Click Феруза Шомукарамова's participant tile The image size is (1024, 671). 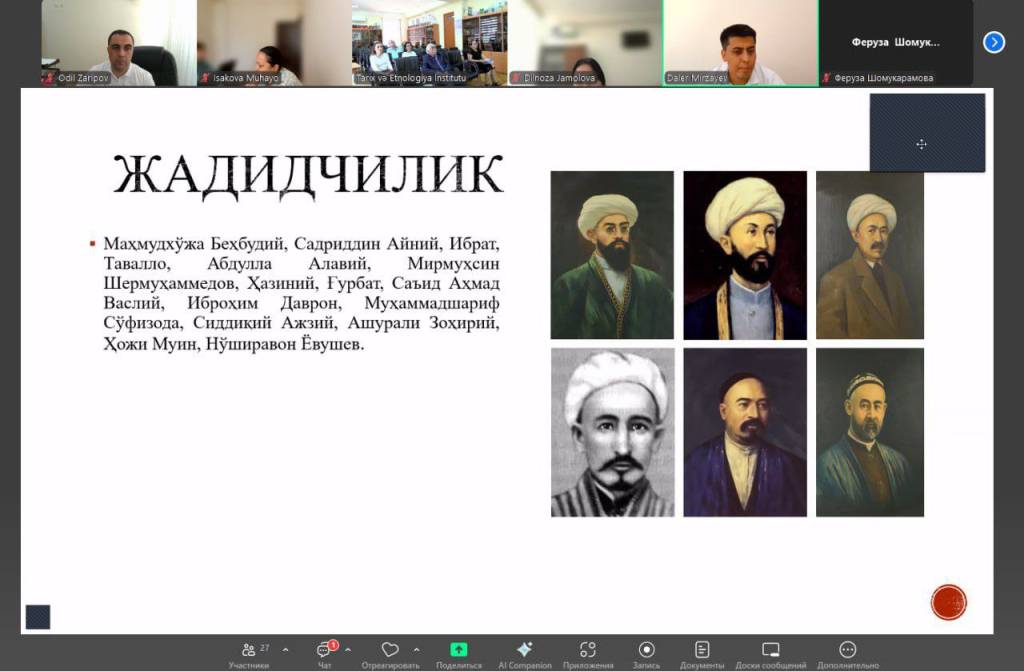click(x=895, y=43)
